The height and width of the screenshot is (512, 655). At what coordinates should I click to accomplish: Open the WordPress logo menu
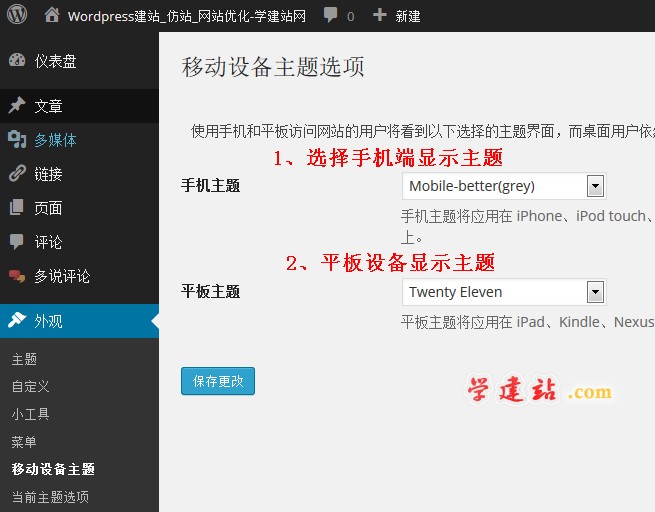point(17,15)
